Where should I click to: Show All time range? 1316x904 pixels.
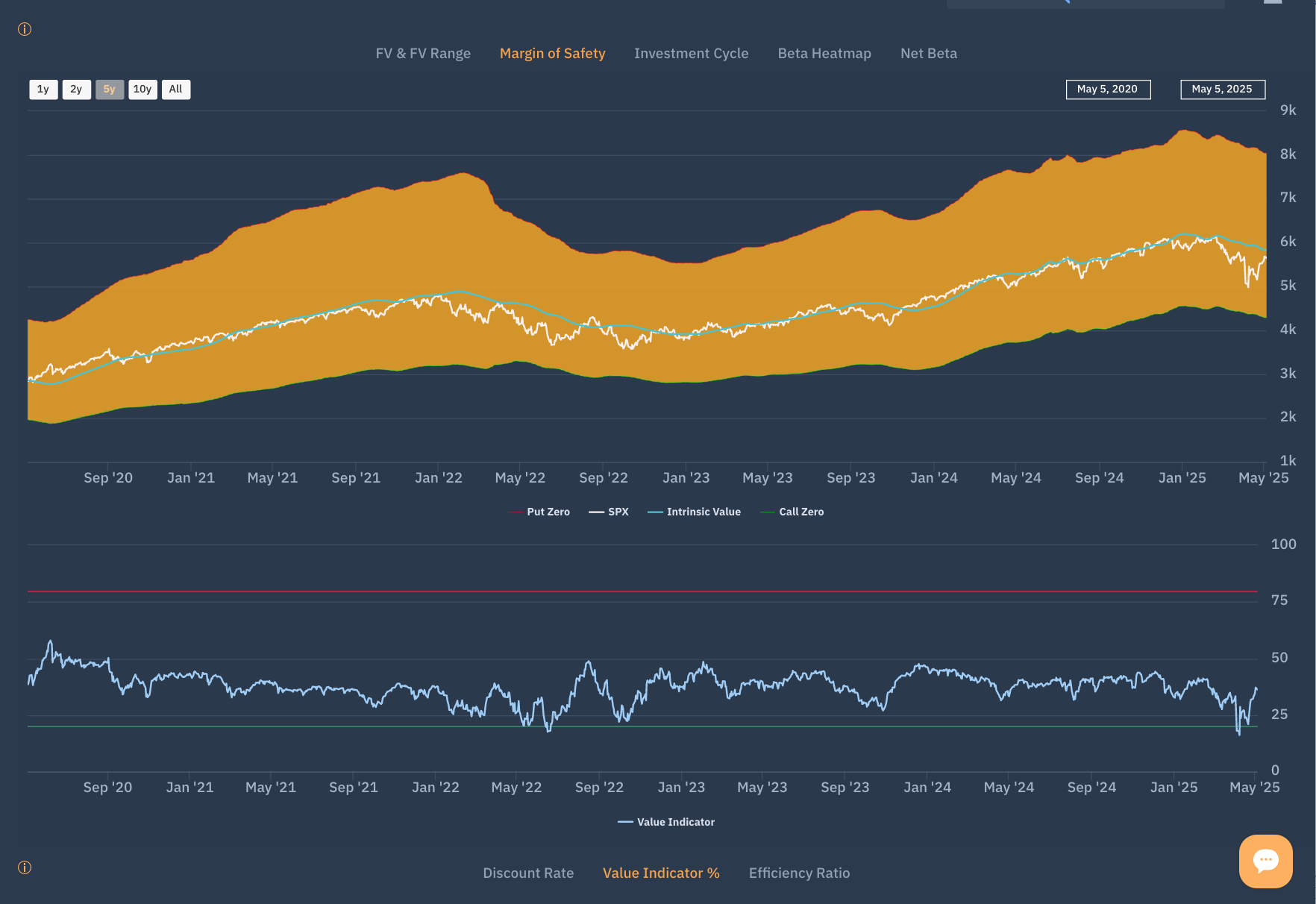tap(176, 90)
